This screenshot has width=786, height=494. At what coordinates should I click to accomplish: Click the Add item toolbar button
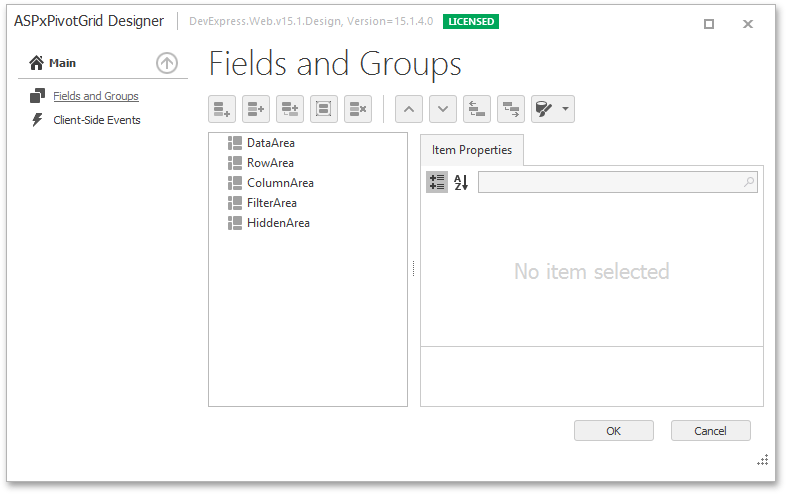click(222, 109)
